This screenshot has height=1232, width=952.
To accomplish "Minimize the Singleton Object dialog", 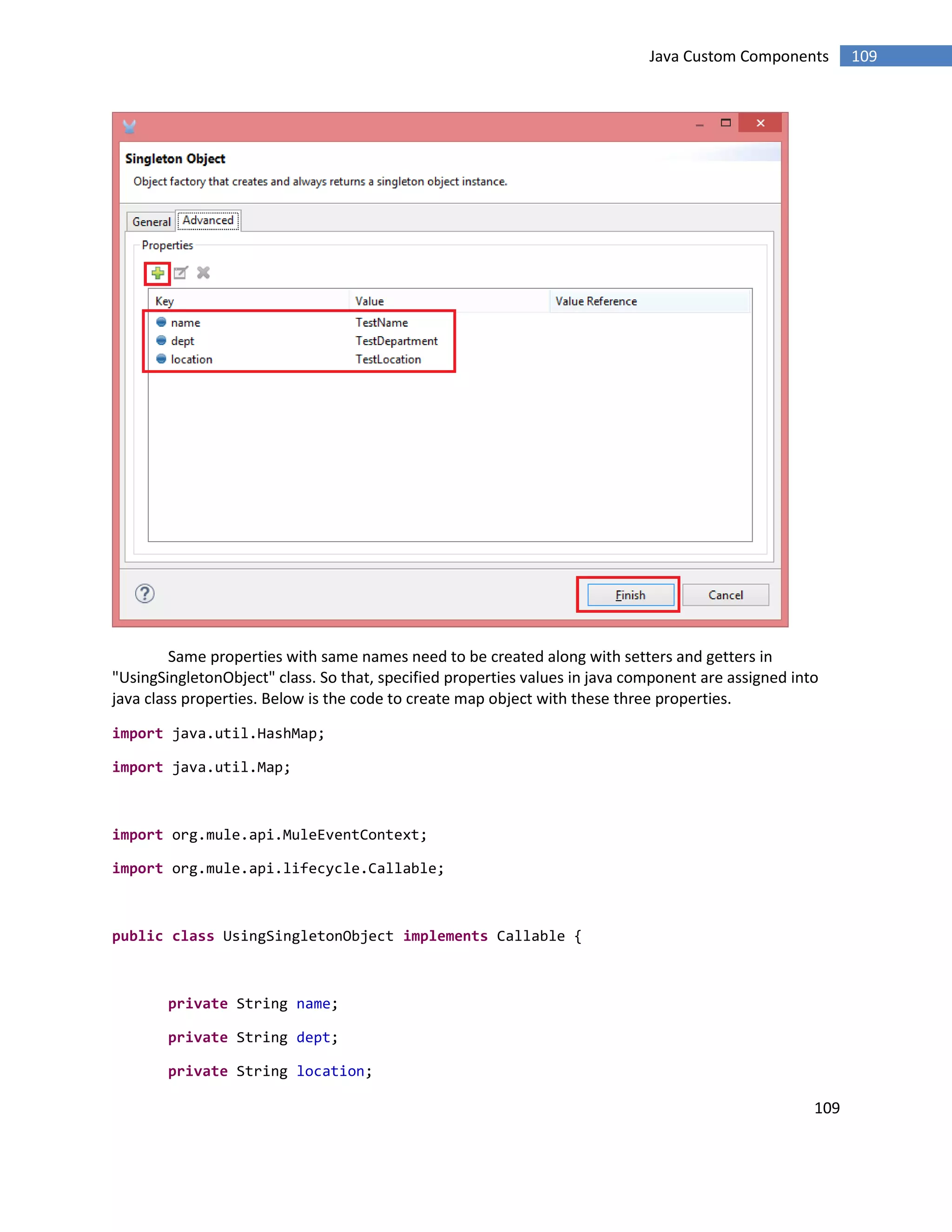I will pos(699,124).
